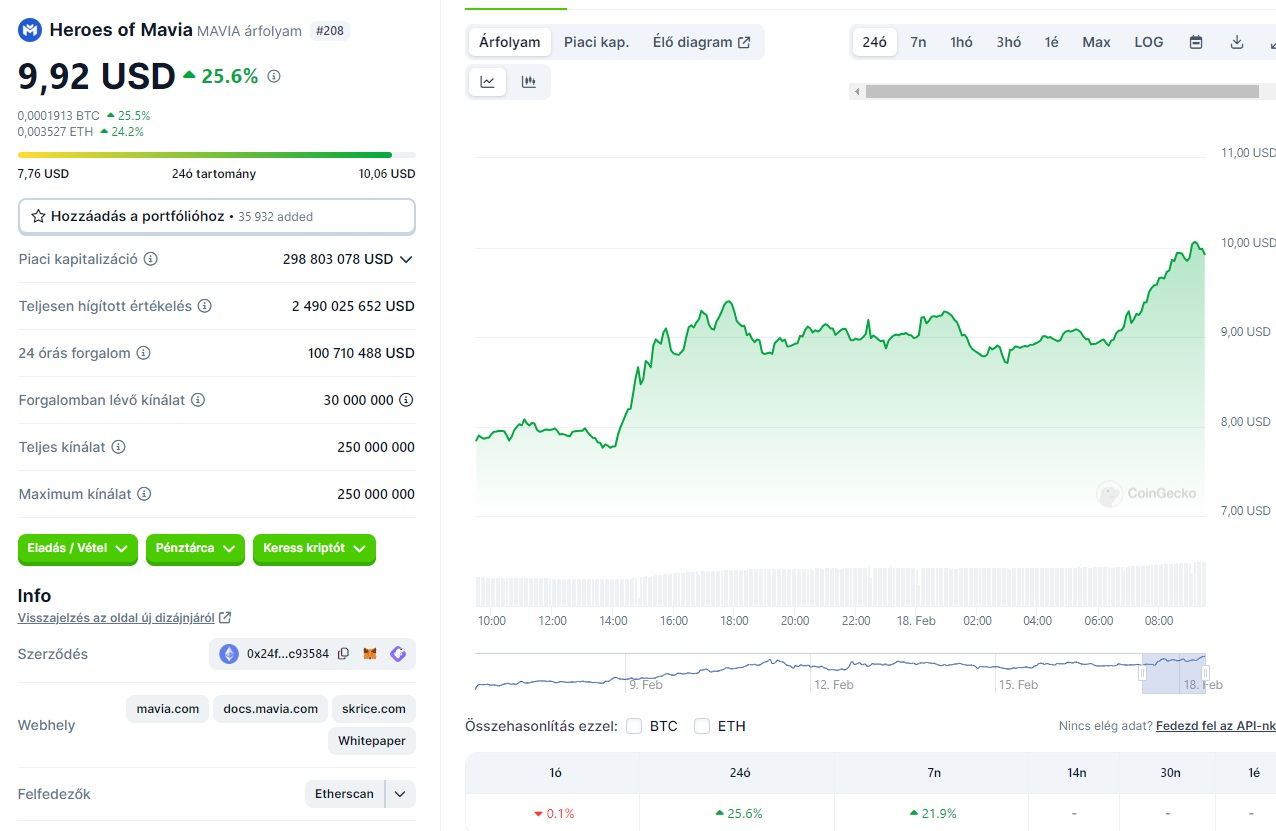Screen dimensions: 1276x831
Task: Open the calendar date range picker
Action: click(x=1196, y=42)
